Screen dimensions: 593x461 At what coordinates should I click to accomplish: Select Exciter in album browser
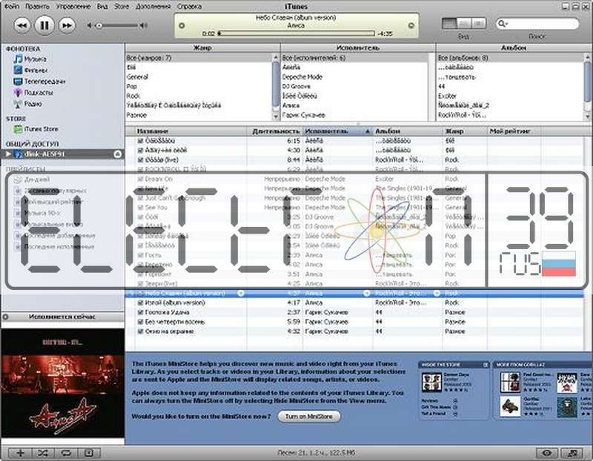coord(447,96)
